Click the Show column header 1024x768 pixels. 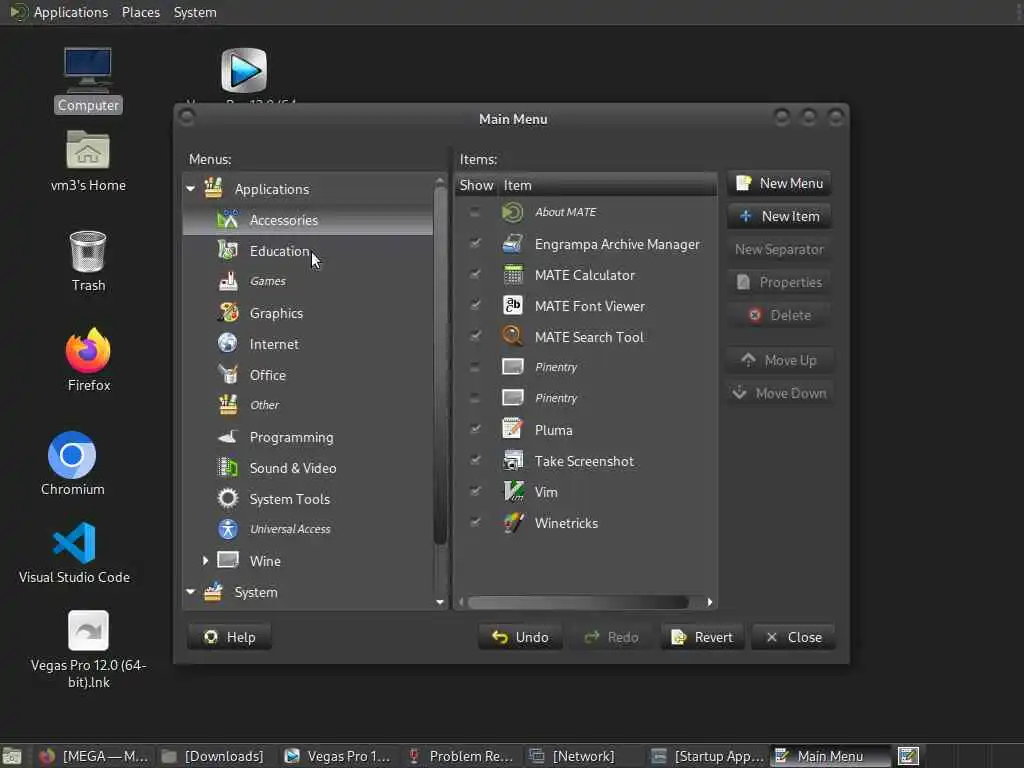476,185
